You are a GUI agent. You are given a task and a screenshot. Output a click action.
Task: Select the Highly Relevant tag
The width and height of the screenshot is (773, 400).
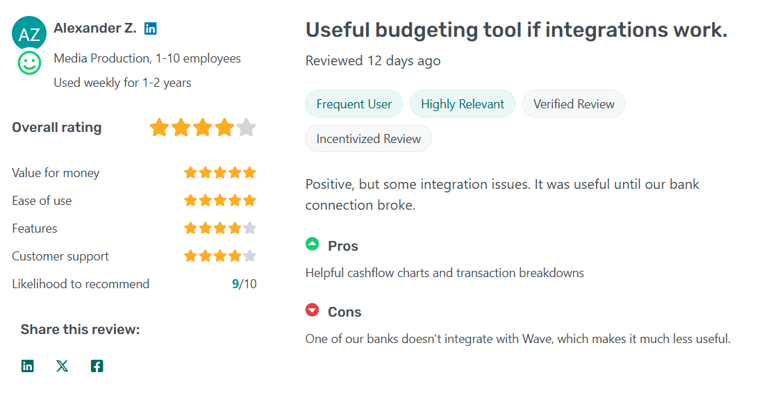tap(462, 104)
